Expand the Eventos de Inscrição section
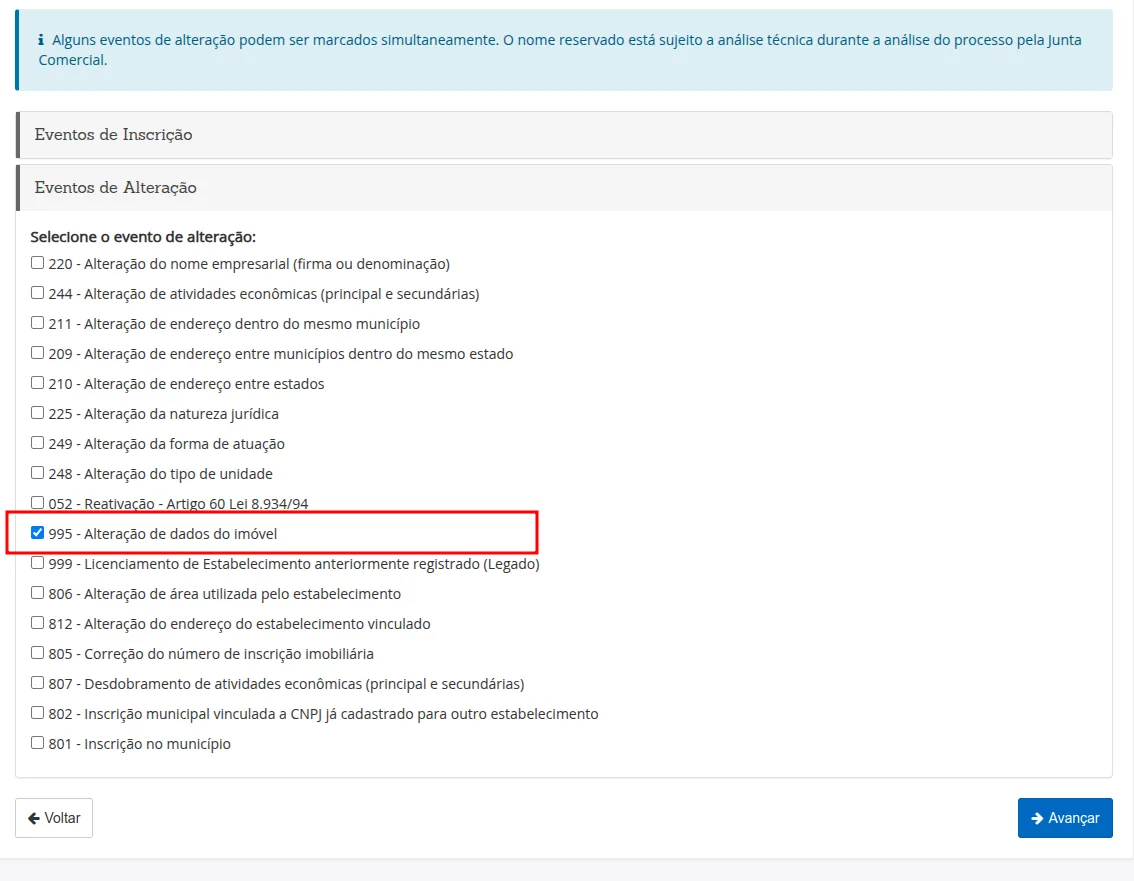 [x=564, y=135]
